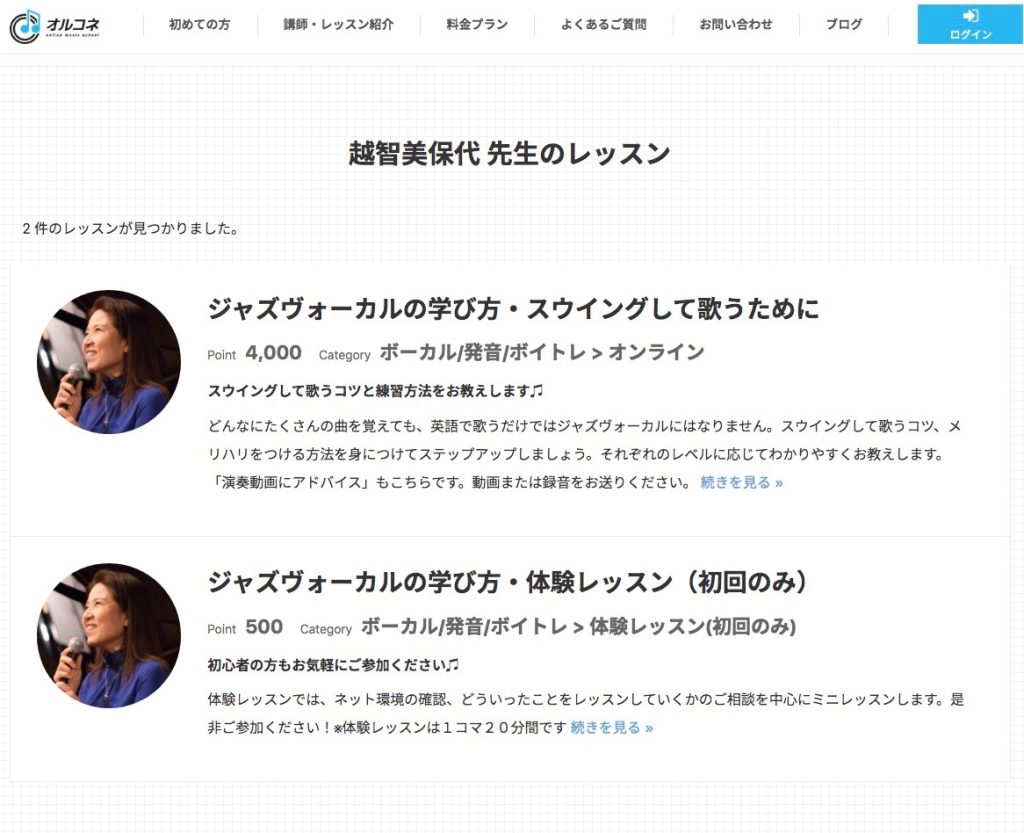The image size is (1024, 833).
Task: Click the オルコネ brand name text
Action: [x=73, y=26]
